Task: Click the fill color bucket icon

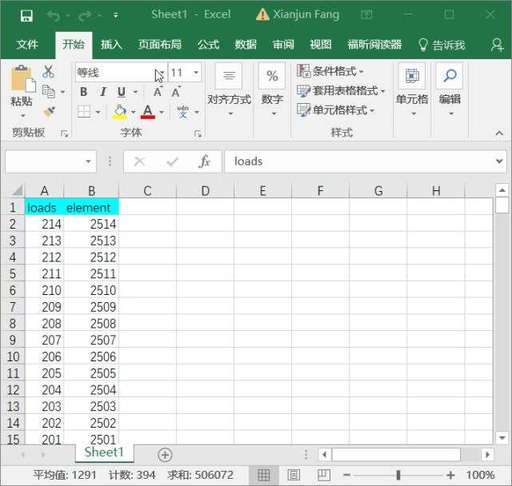Action: 120,112
